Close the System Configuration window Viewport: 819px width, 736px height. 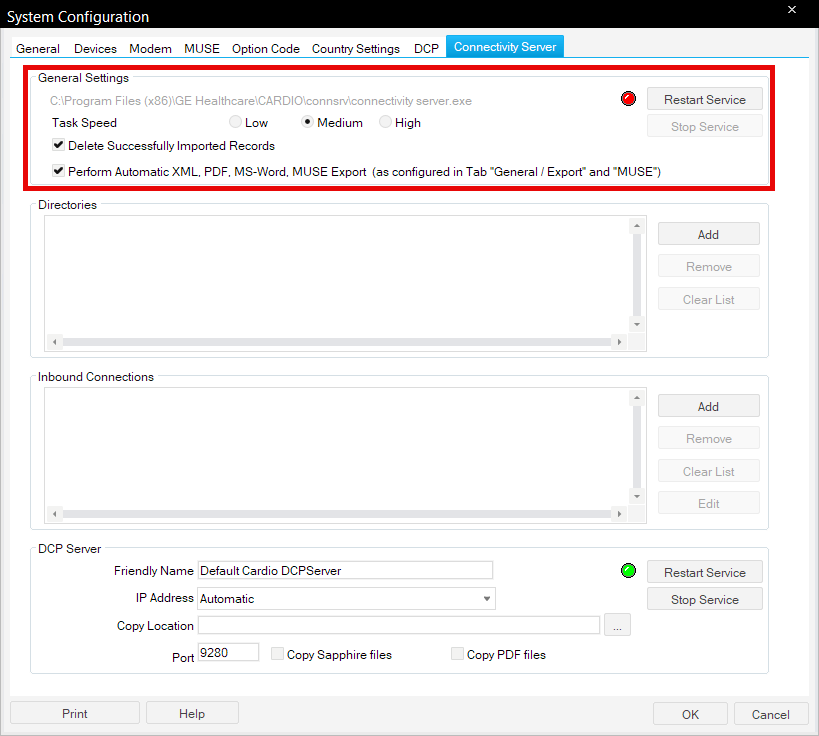(791, 10)
